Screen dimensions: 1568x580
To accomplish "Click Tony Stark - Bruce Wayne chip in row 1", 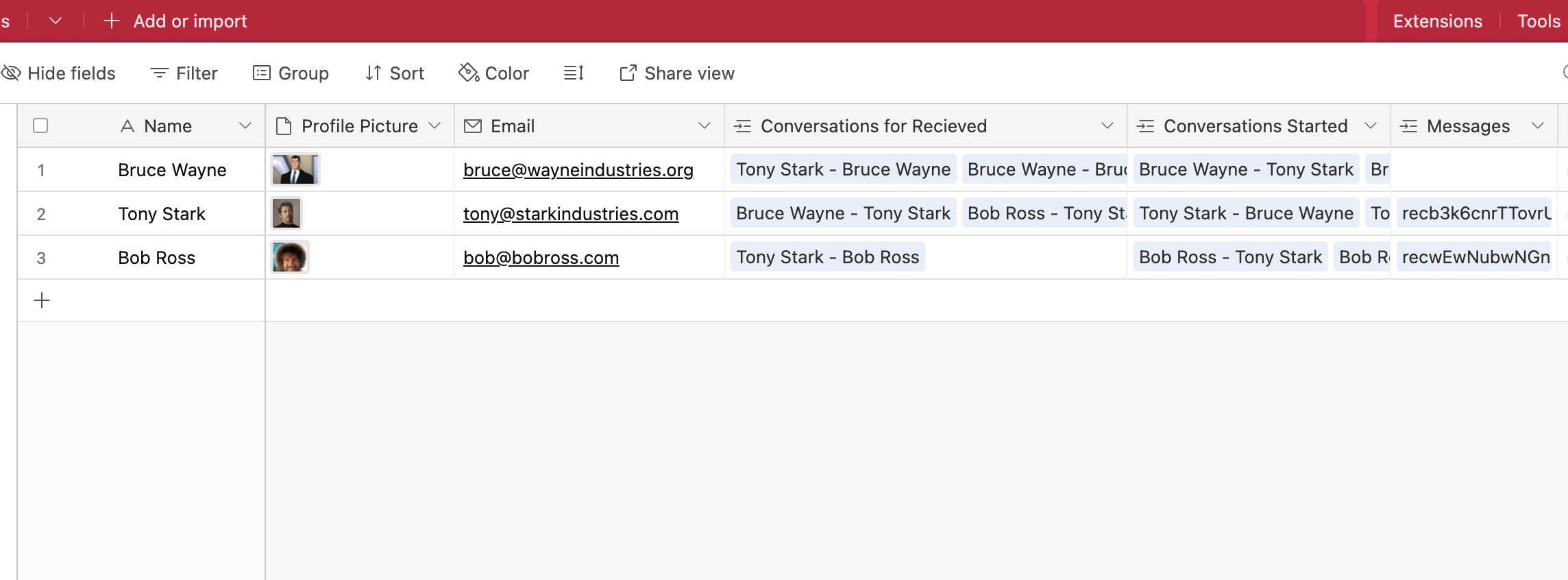I will click(844, 169).
